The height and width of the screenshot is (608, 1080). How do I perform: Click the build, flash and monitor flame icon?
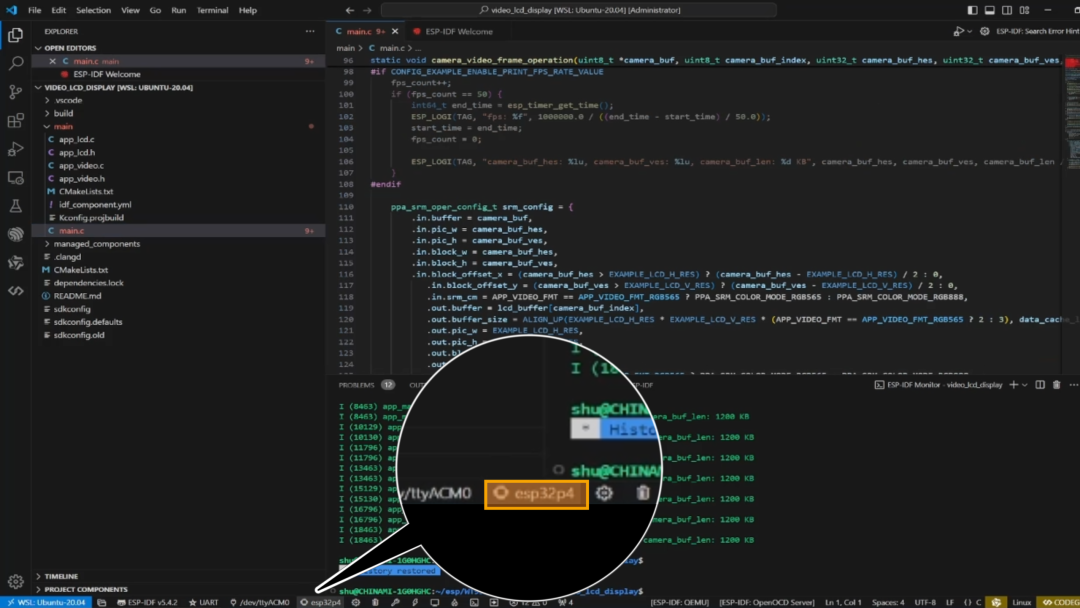pos(455,602)
